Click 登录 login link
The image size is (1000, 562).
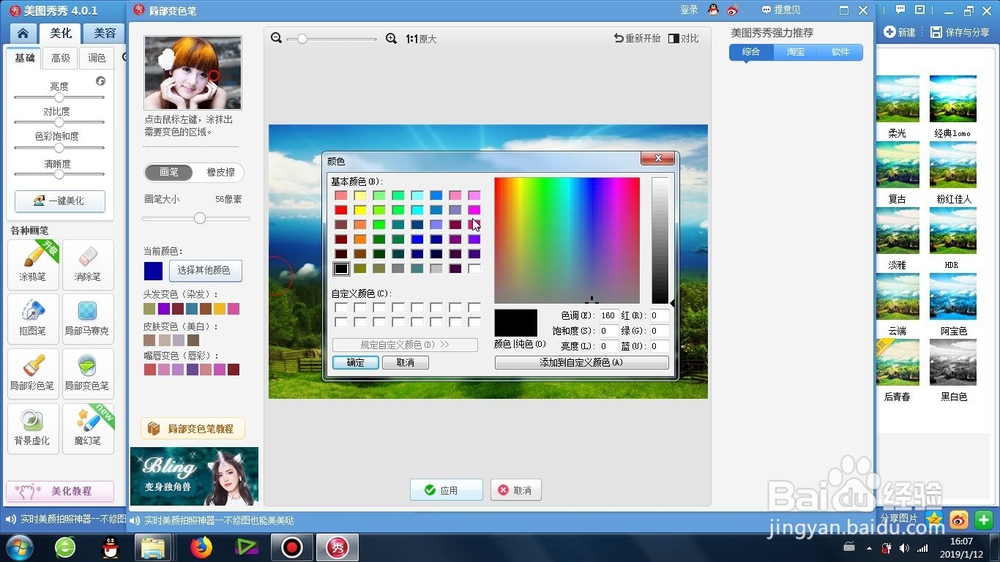(x=689, y=10)
